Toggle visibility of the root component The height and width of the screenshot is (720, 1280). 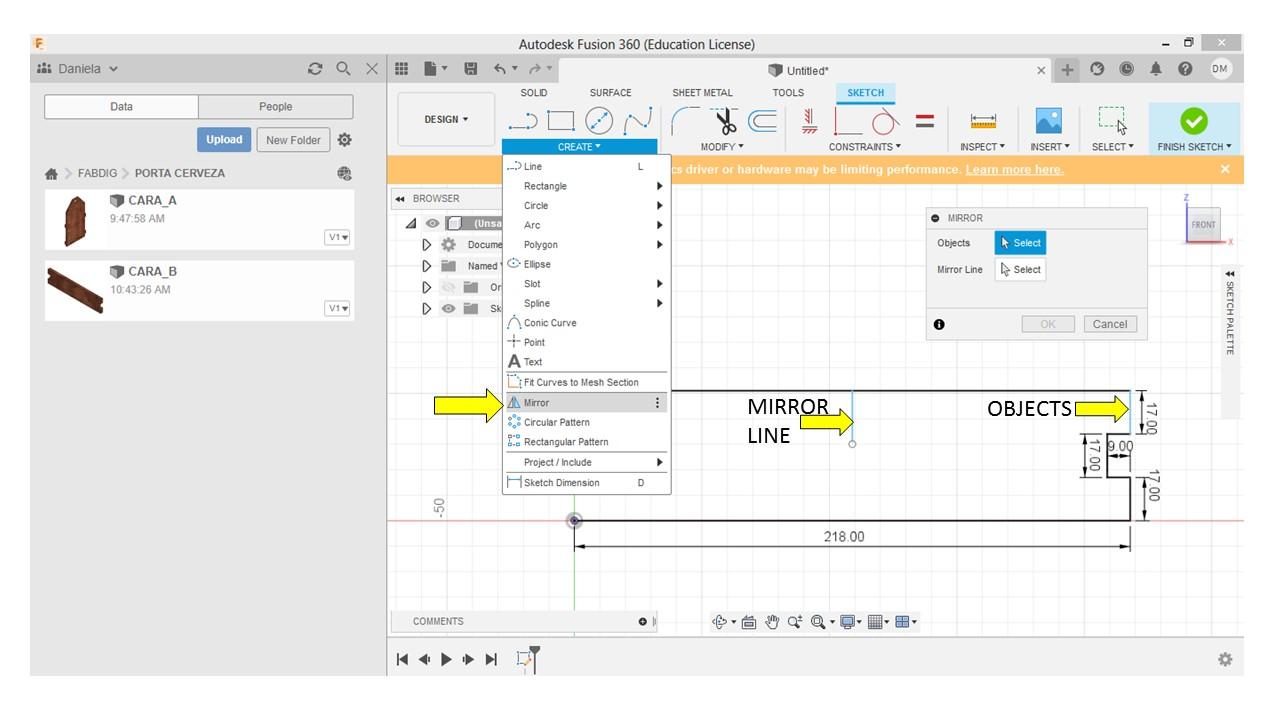(432, 224)
